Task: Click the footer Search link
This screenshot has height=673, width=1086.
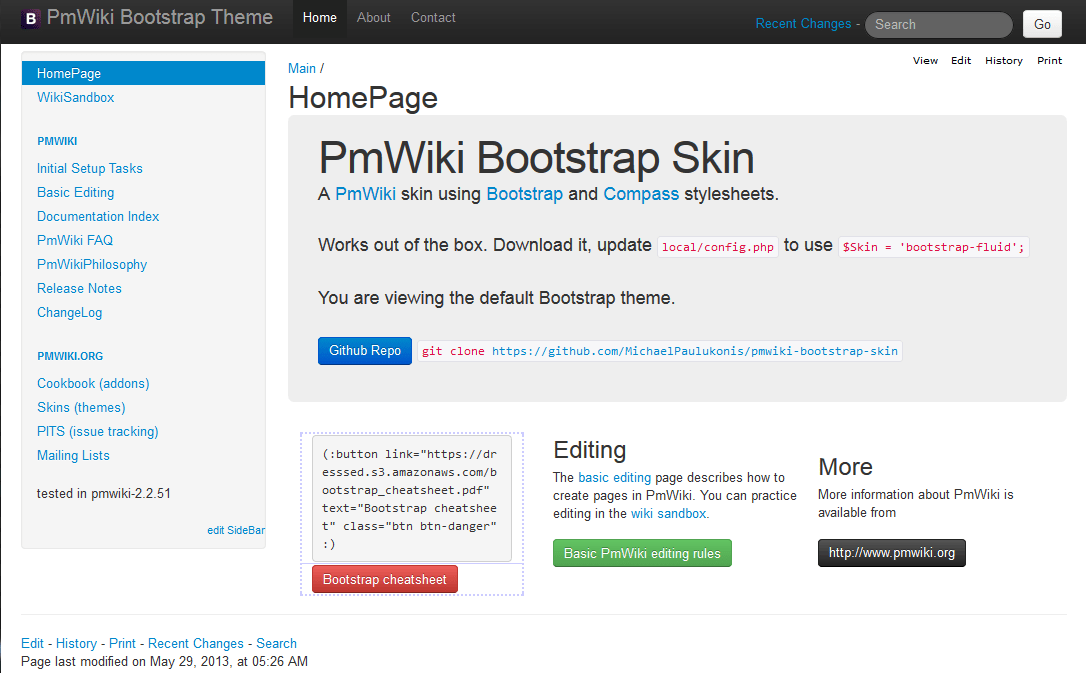Action: [276, 643]
